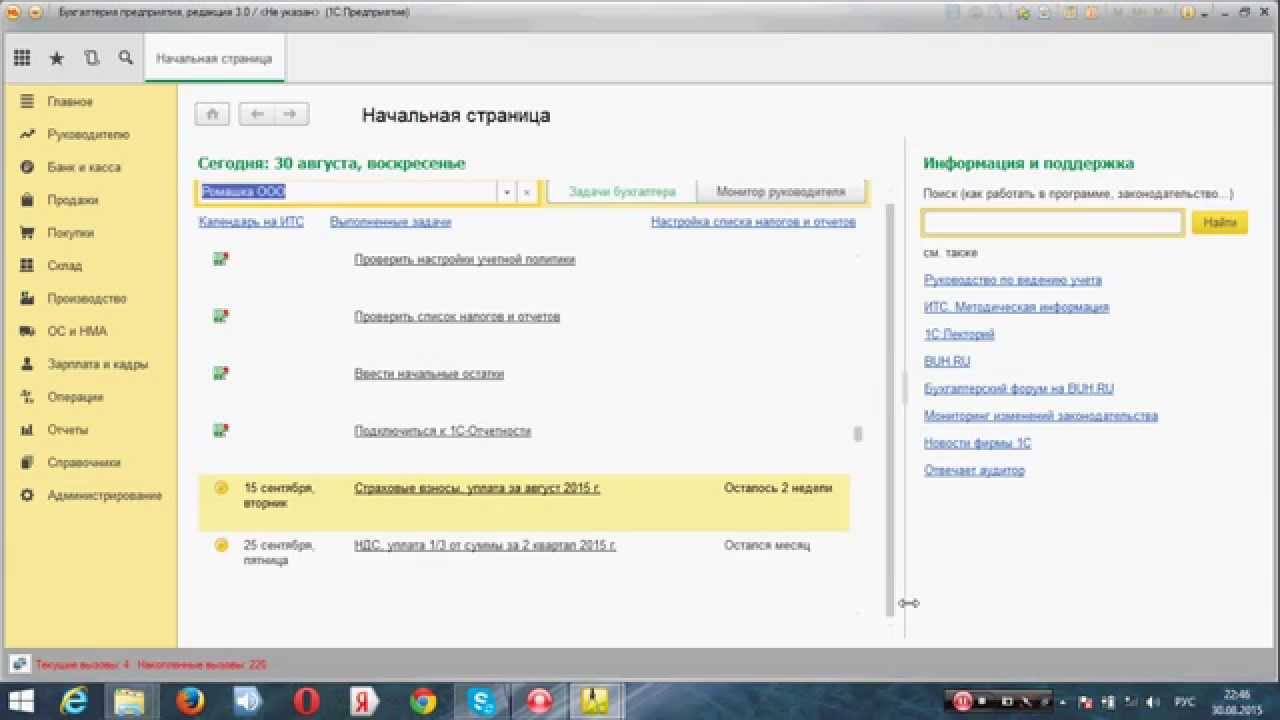This screenshot has width=1280, height=720.
Task: Click the Справочники books icon
Action: [27, 463]
